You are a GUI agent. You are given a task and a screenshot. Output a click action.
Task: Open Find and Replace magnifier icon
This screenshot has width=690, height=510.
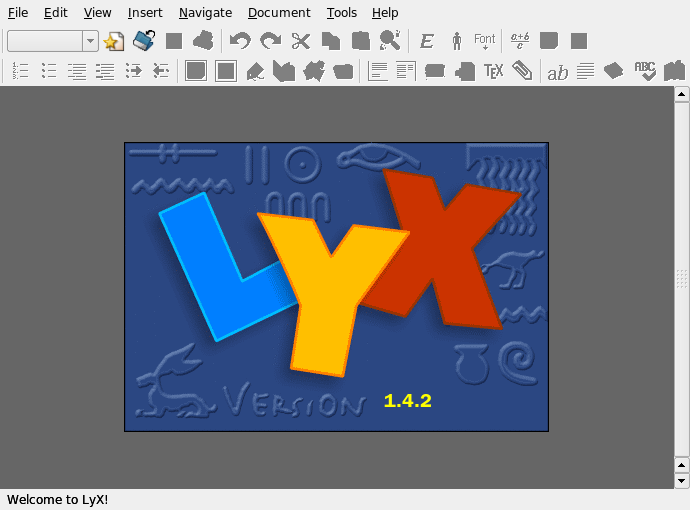[390, 40]
